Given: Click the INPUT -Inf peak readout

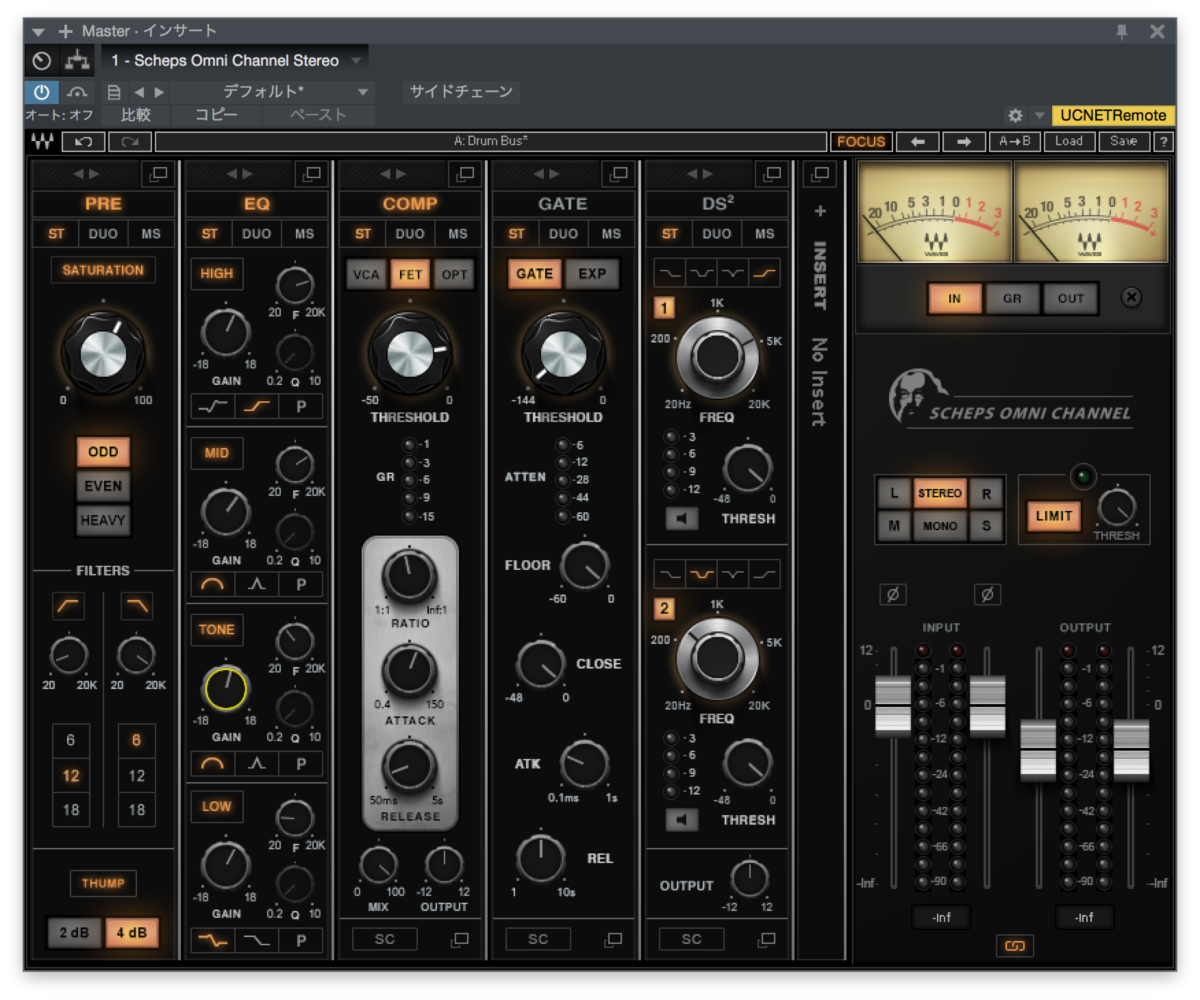Looking at the screenshot, I should tap(941, 917).
